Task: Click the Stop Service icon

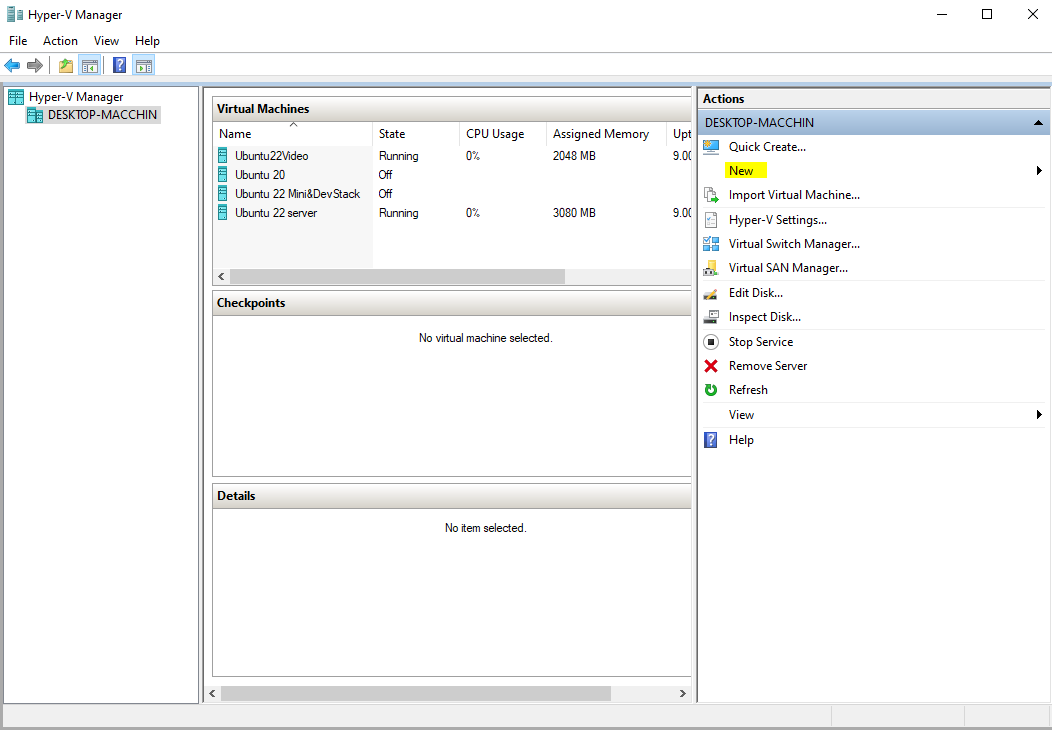Action: click(711, 342)
